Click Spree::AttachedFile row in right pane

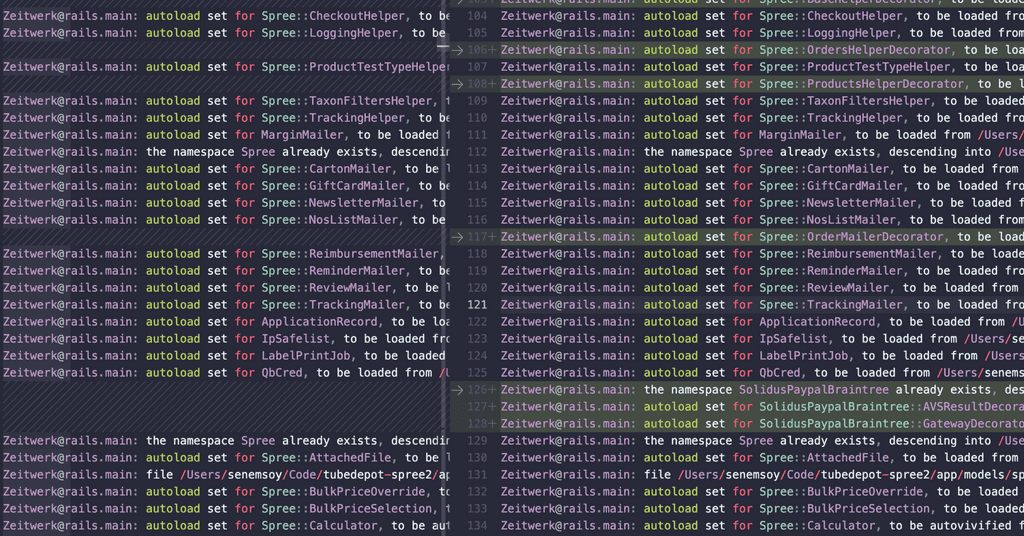coord(762,458)
